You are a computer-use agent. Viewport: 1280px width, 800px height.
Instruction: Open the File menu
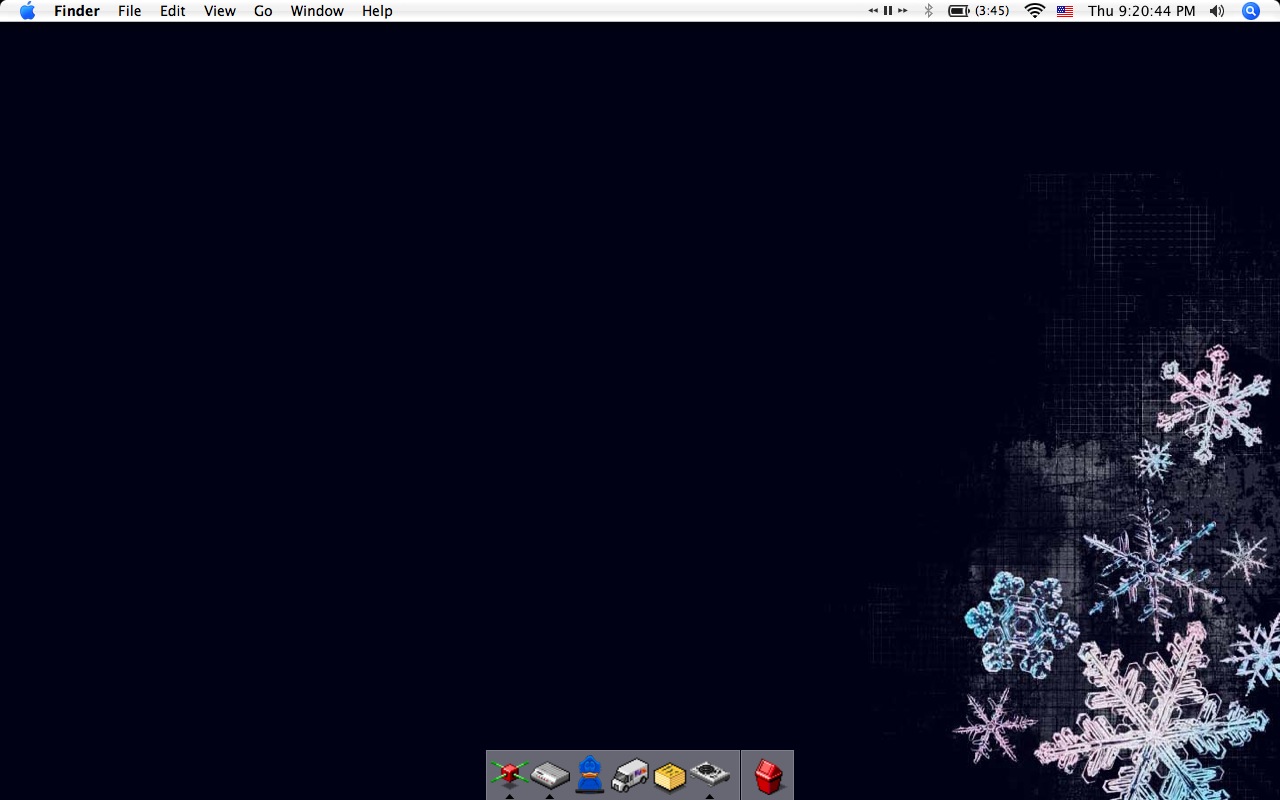pos(129,11)
